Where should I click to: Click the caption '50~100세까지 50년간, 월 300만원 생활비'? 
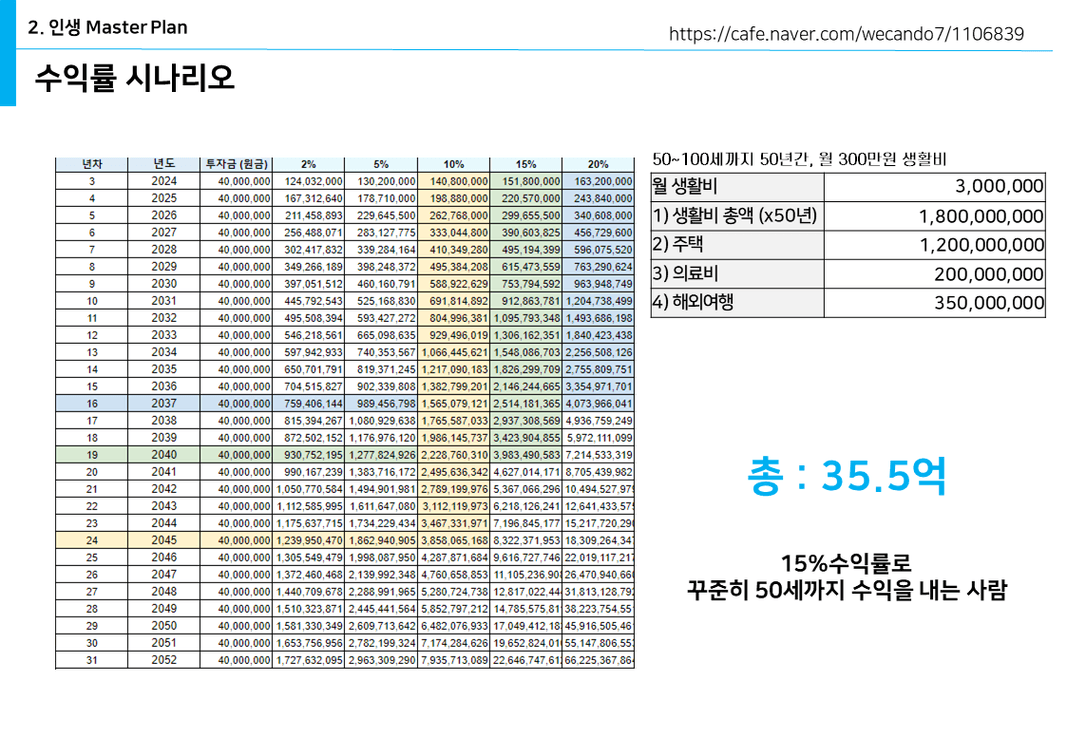click(799, 159)
